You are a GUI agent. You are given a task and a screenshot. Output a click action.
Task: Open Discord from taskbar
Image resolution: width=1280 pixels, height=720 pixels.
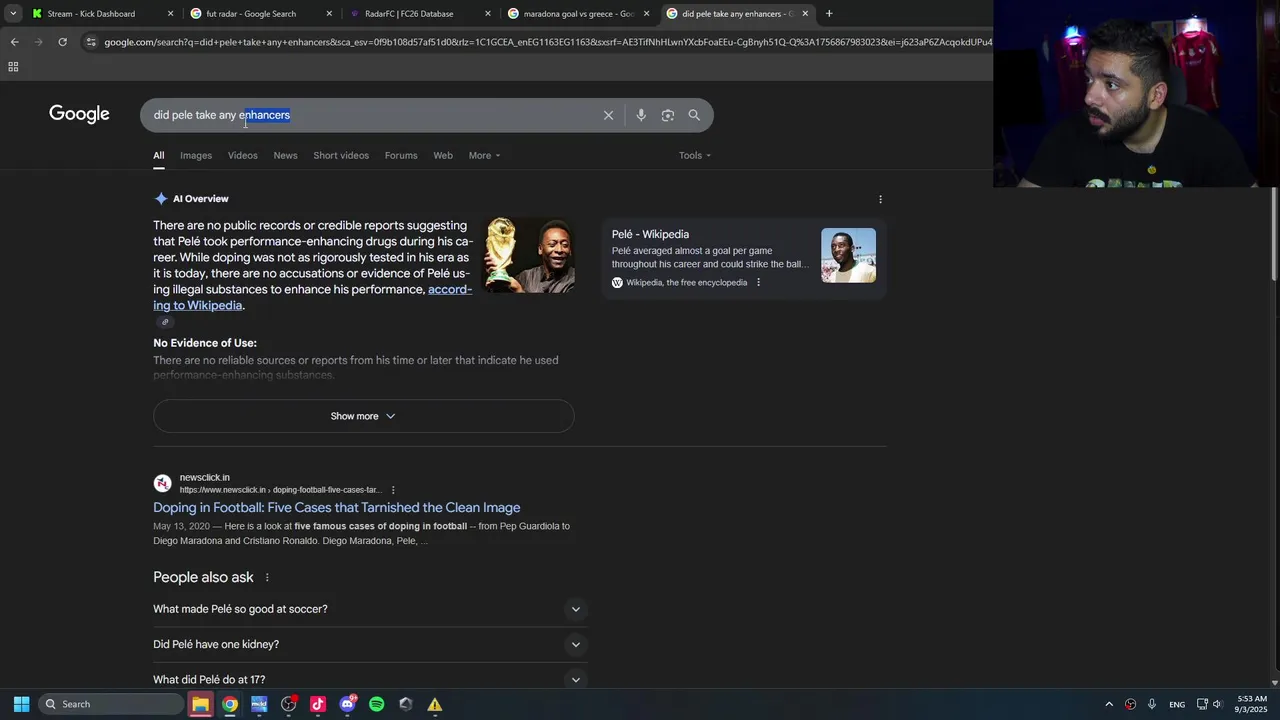[347, 704]
